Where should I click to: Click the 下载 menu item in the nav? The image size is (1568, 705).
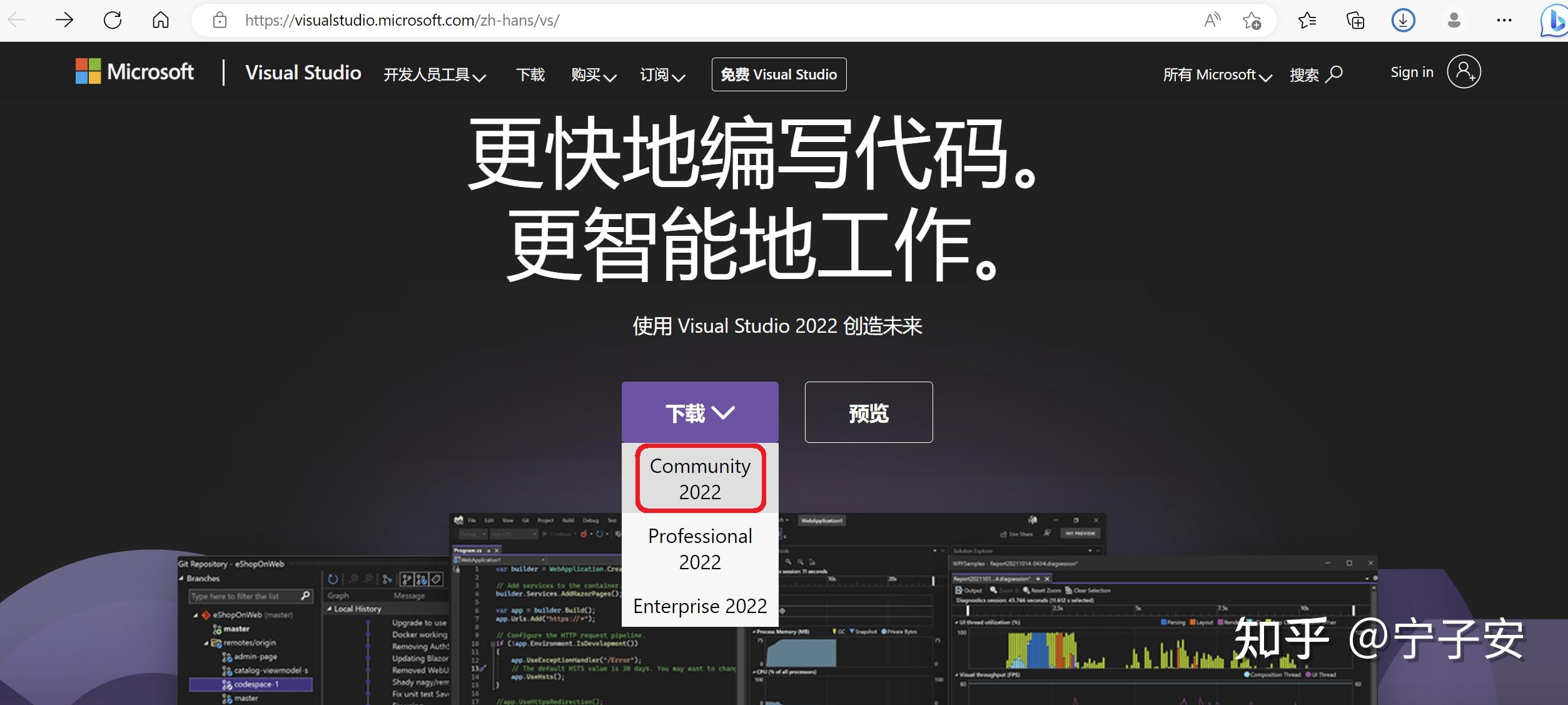click(530, 74)
